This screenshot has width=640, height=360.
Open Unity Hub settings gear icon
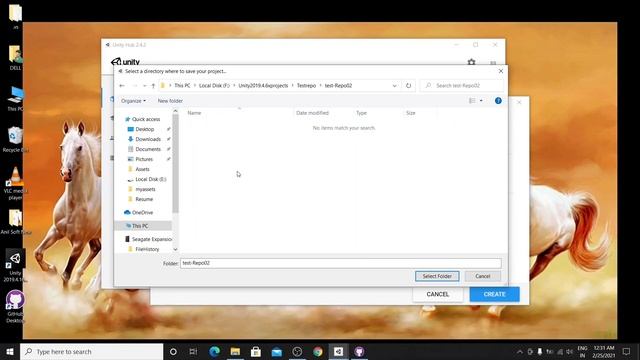471,62
